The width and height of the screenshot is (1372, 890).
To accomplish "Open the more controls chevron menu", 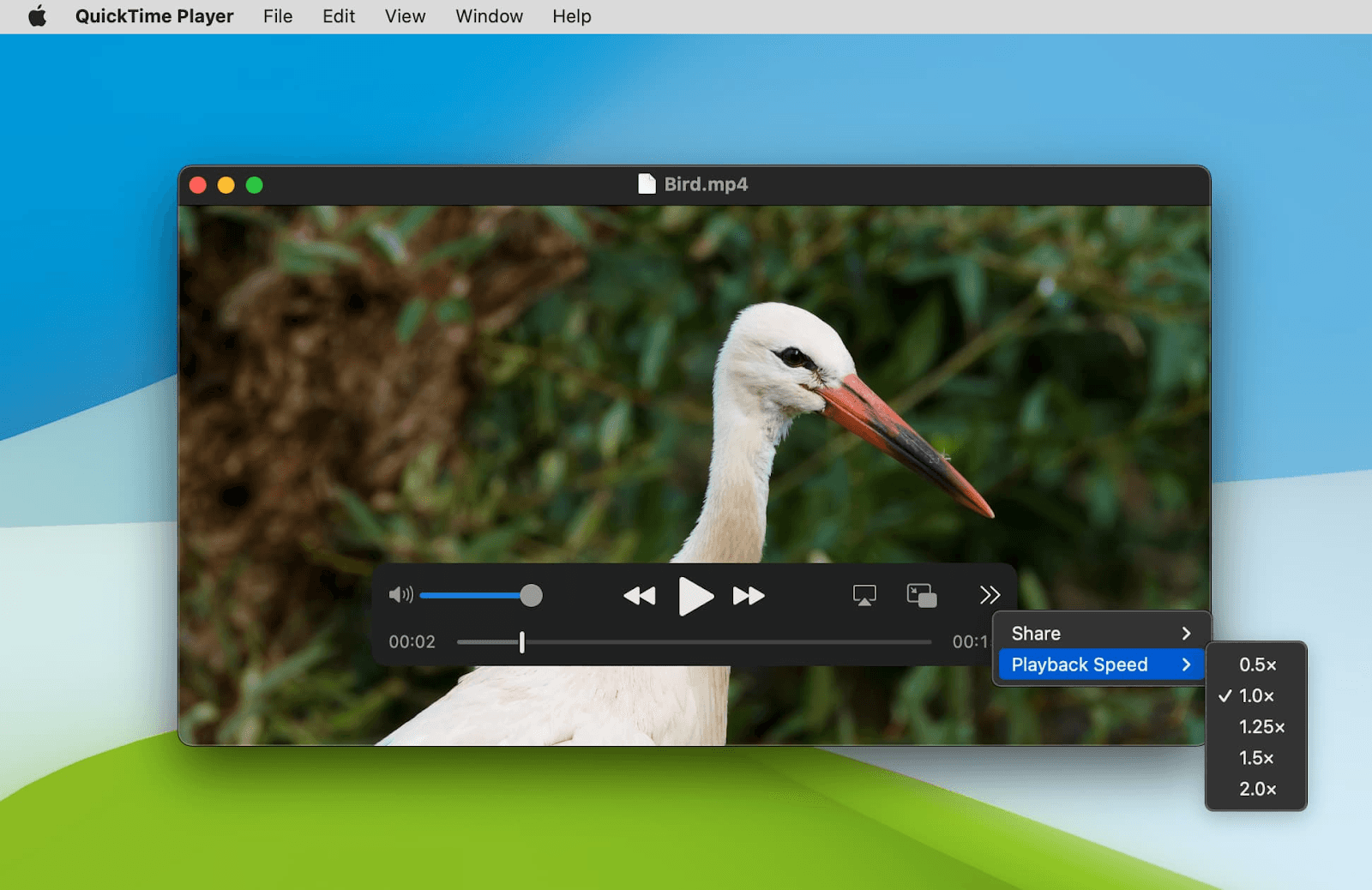I will pyautogui.click(x=990, y=594).
